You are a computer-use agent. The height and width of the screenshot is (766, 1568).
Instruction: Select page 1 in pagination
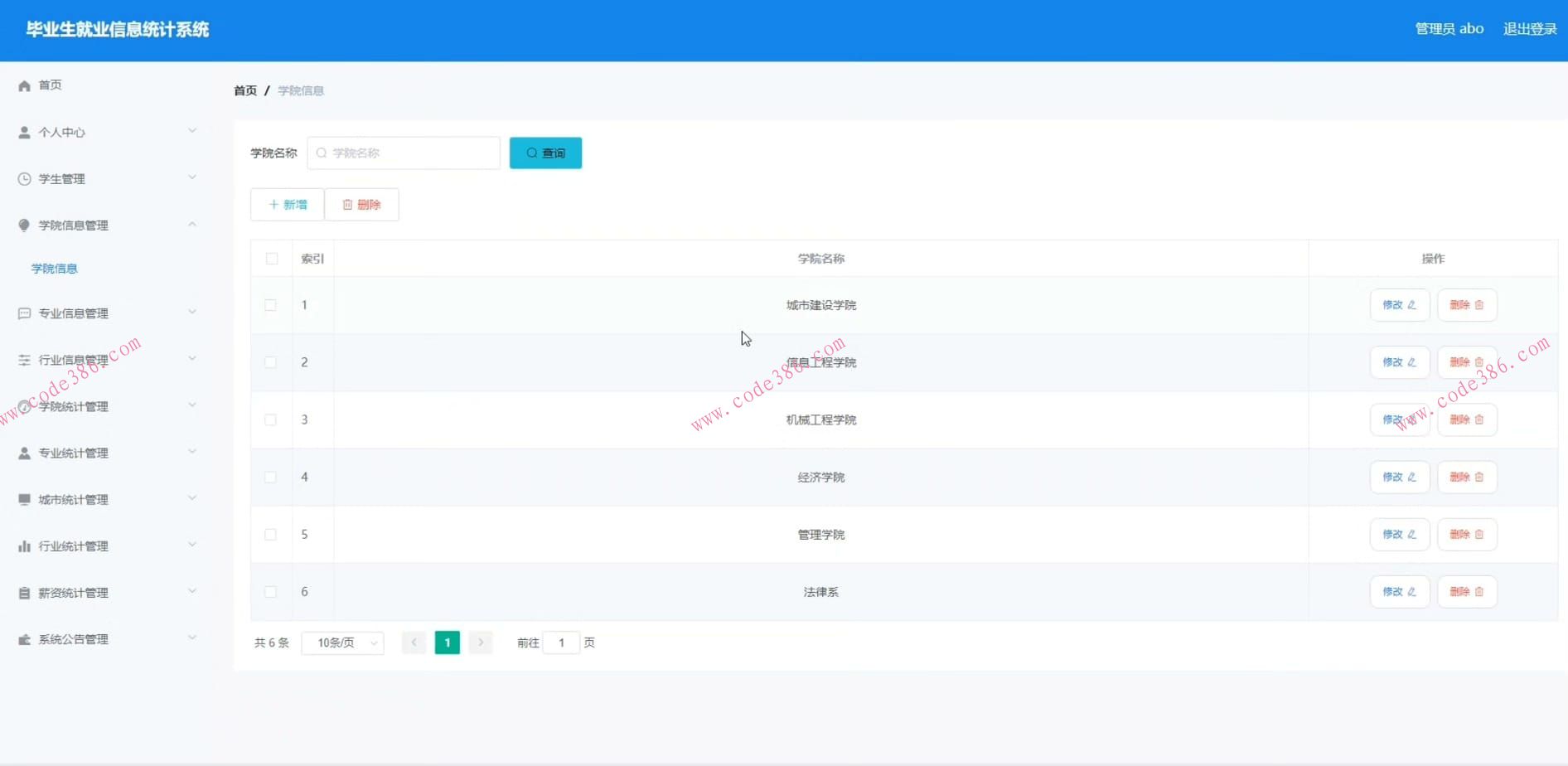click(448, 642)
